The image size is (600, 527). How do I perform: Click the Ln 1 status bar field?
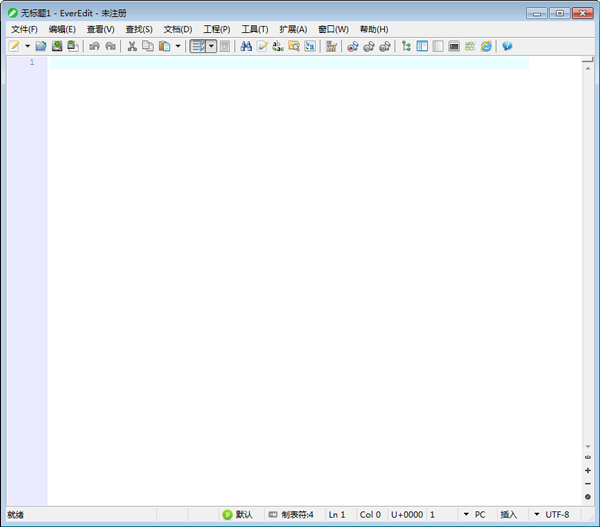click(x=337, y=515)
